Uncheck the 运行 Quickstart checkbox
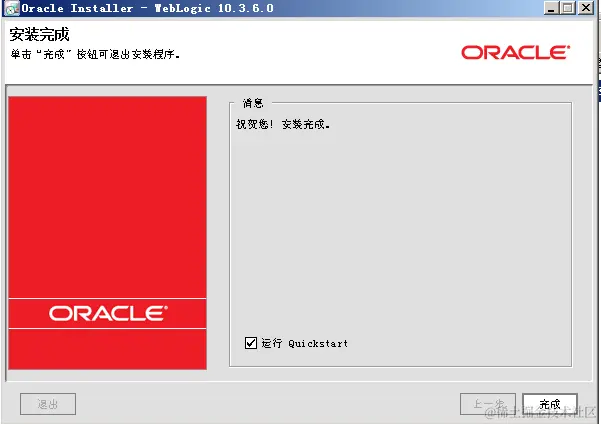This screenshot has height=424, width=601. point(251,342)
